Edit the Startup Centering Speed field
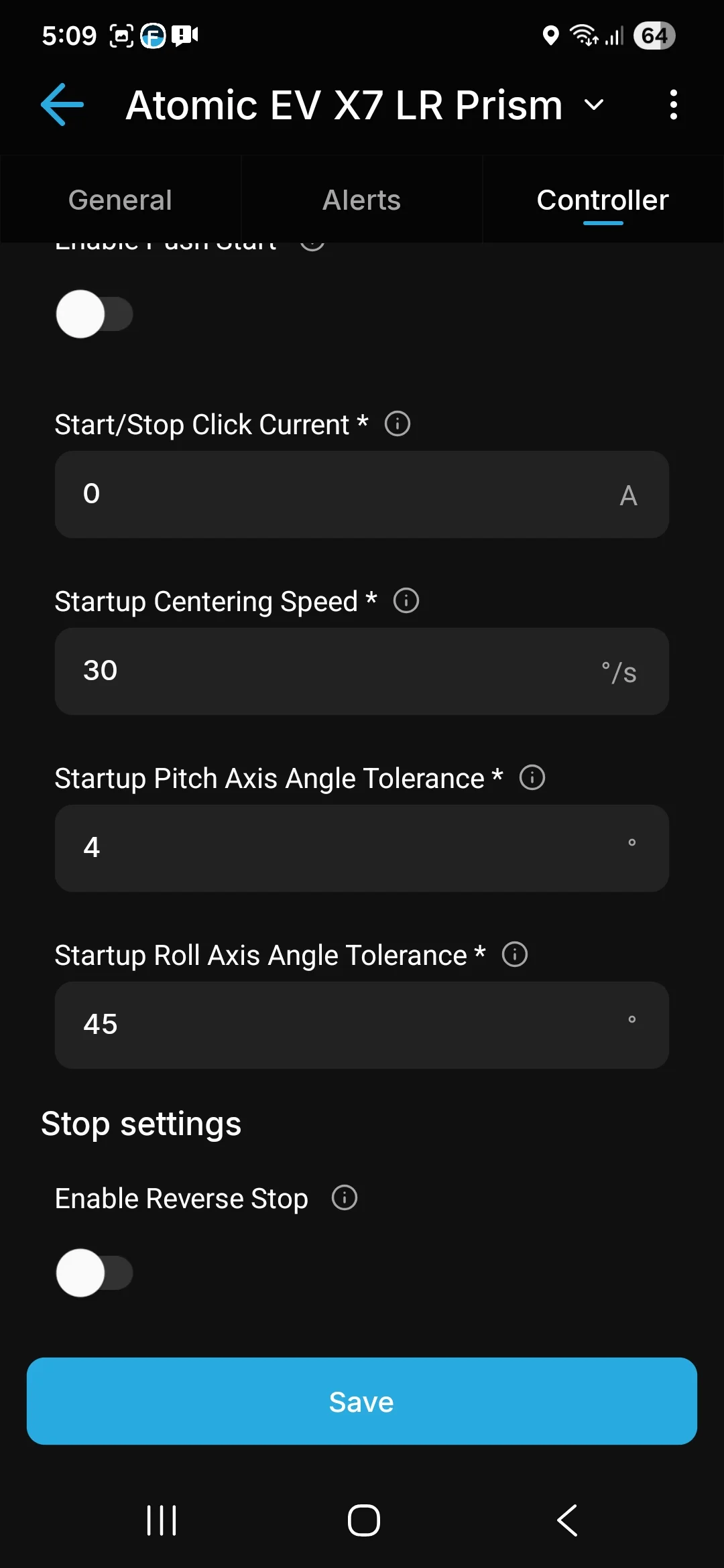 (x=335, y=671)
